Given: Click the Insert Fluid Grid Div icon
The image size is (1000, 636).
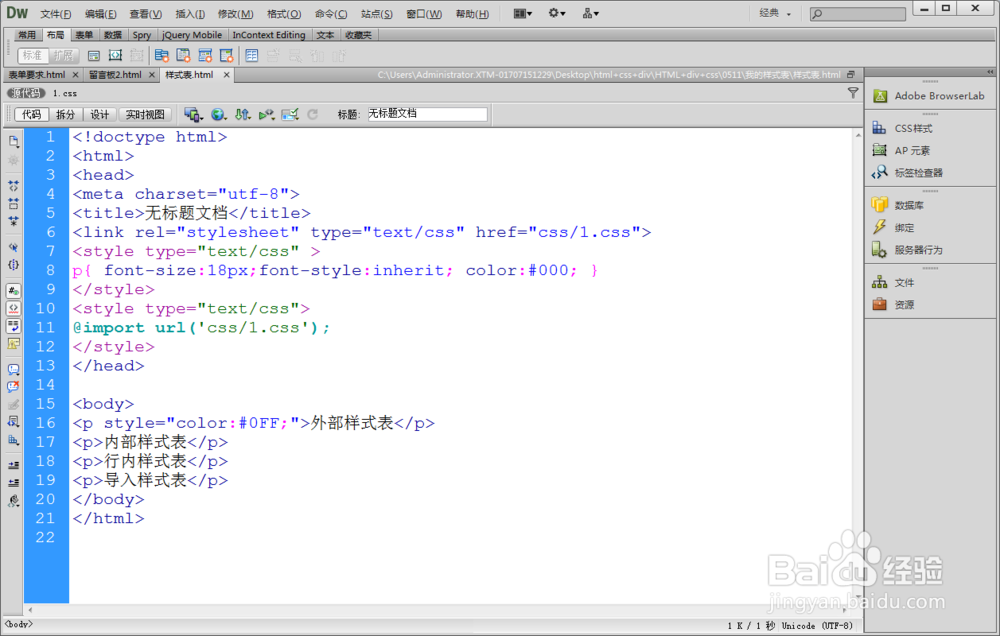Looking at the screenshot, I should (115, 56).
